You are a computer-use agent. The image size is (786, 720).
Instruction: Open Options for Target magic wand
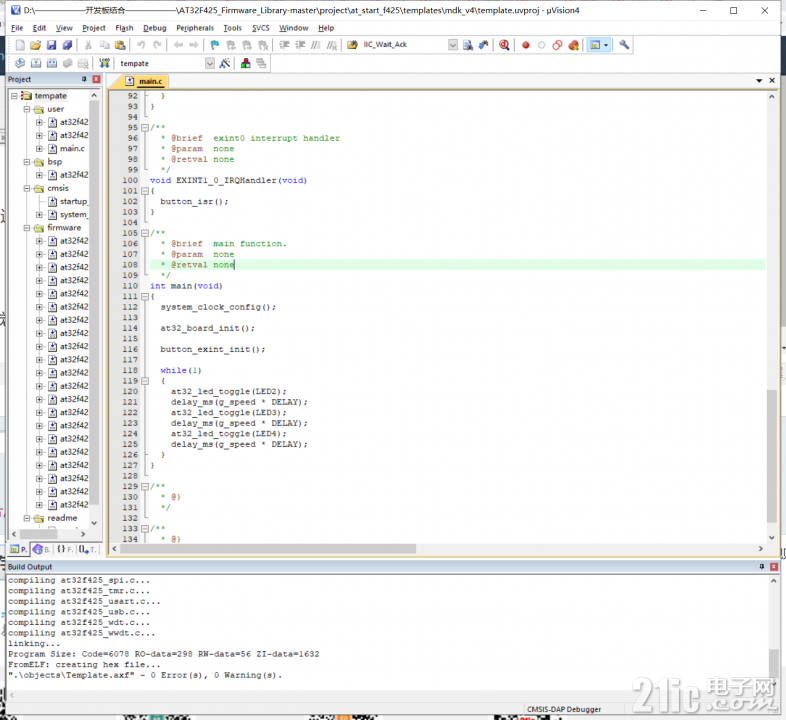[x=225, y=63]
